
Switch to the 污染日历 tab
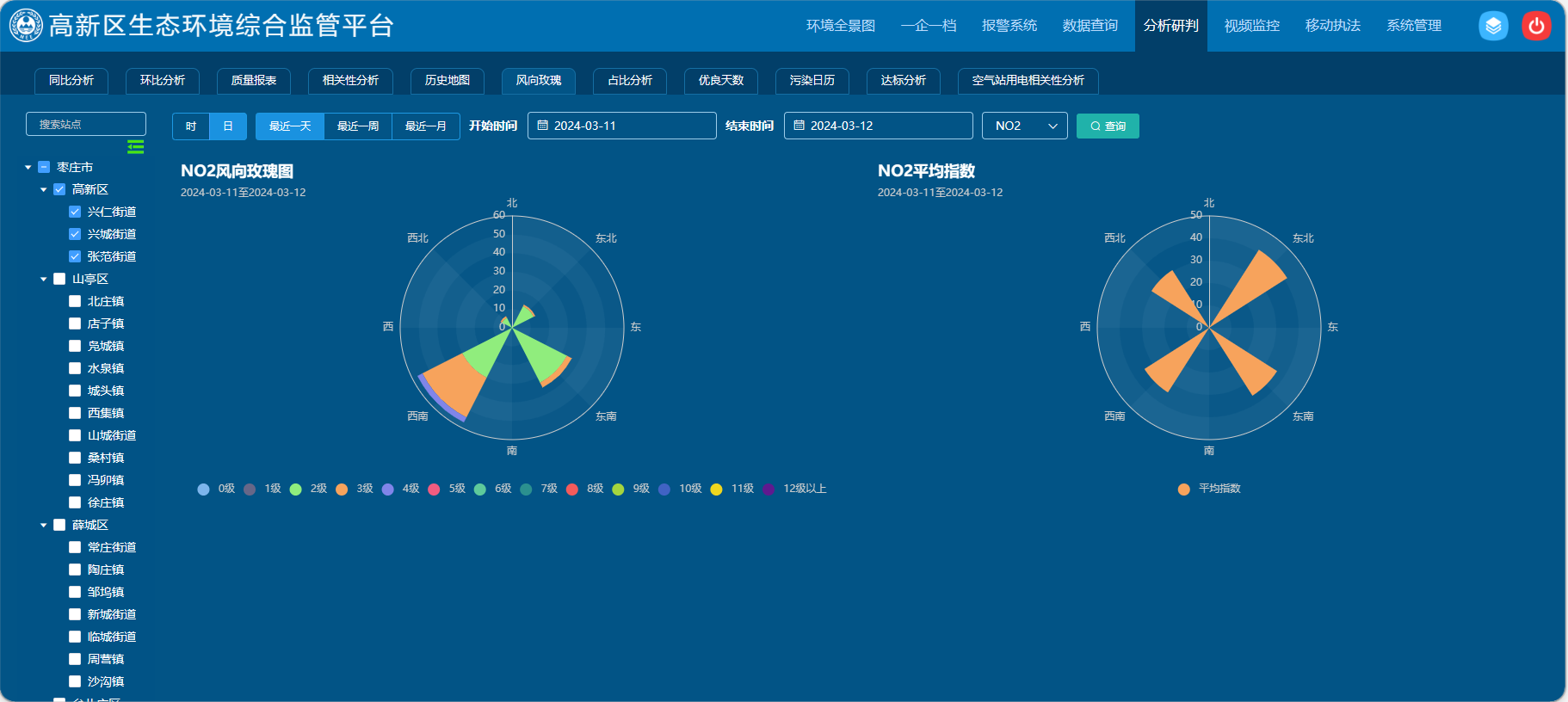tap(812, 80)
